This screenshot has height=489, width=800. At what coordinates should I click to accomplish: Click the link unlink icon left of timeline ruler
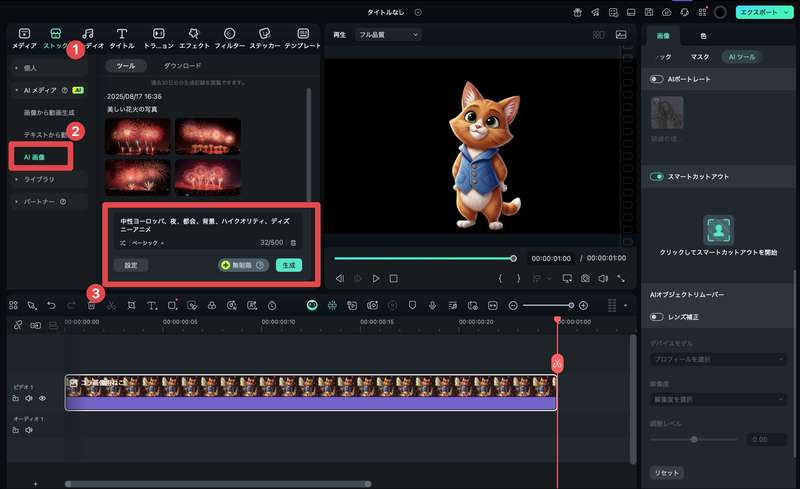tap(17, 325)
